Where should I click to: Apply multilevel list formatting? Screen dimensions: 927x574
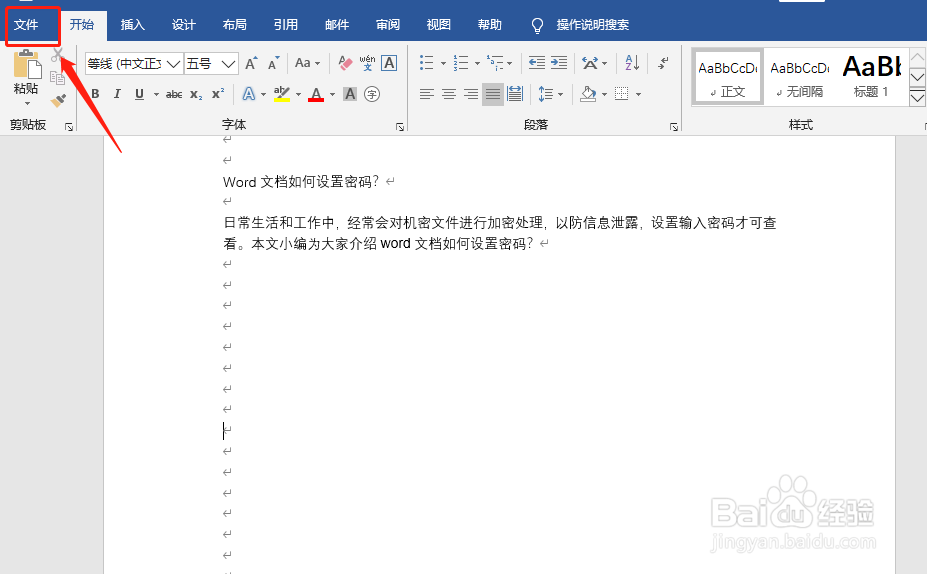[495, 63]
